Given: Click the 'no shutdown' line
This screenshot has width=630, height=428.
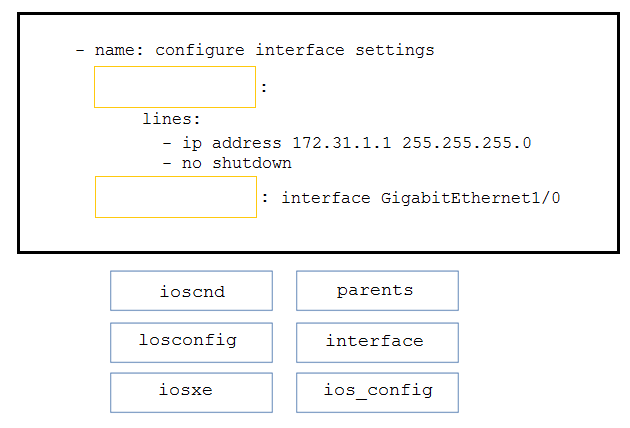Looking at the screenshot, I should coord(237,163).
